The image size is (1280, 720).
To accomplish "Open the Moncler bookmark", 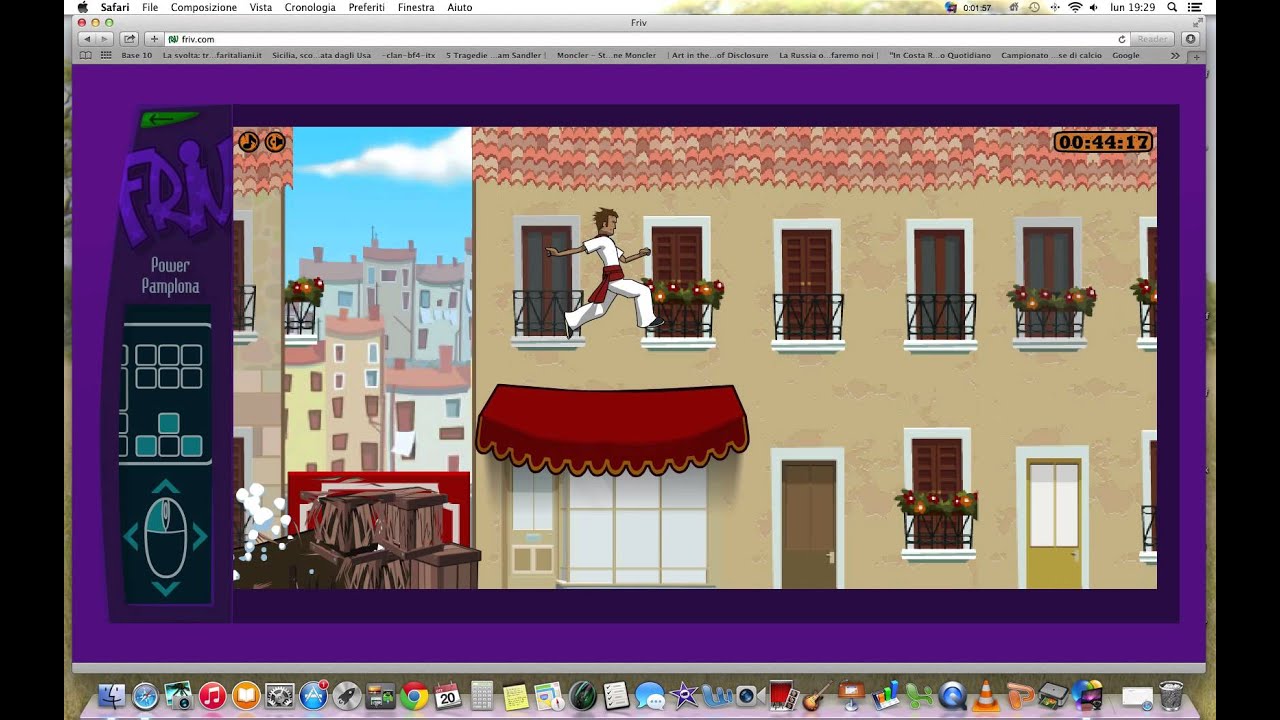I will [606, 56].
